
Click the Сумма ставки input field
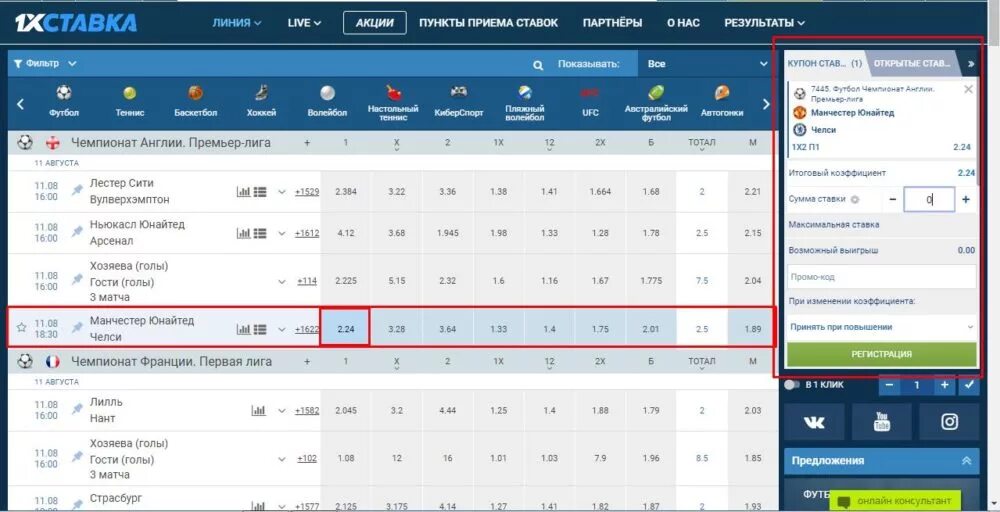pyautogui.click(x=929, y=200)
